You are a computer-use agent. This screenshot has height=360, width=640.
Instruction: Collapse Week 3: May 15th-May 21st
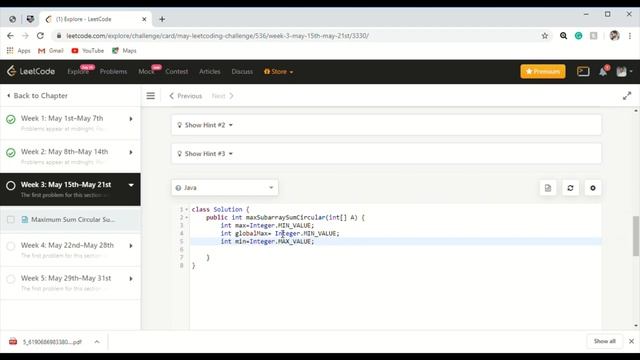coord(131,185)
